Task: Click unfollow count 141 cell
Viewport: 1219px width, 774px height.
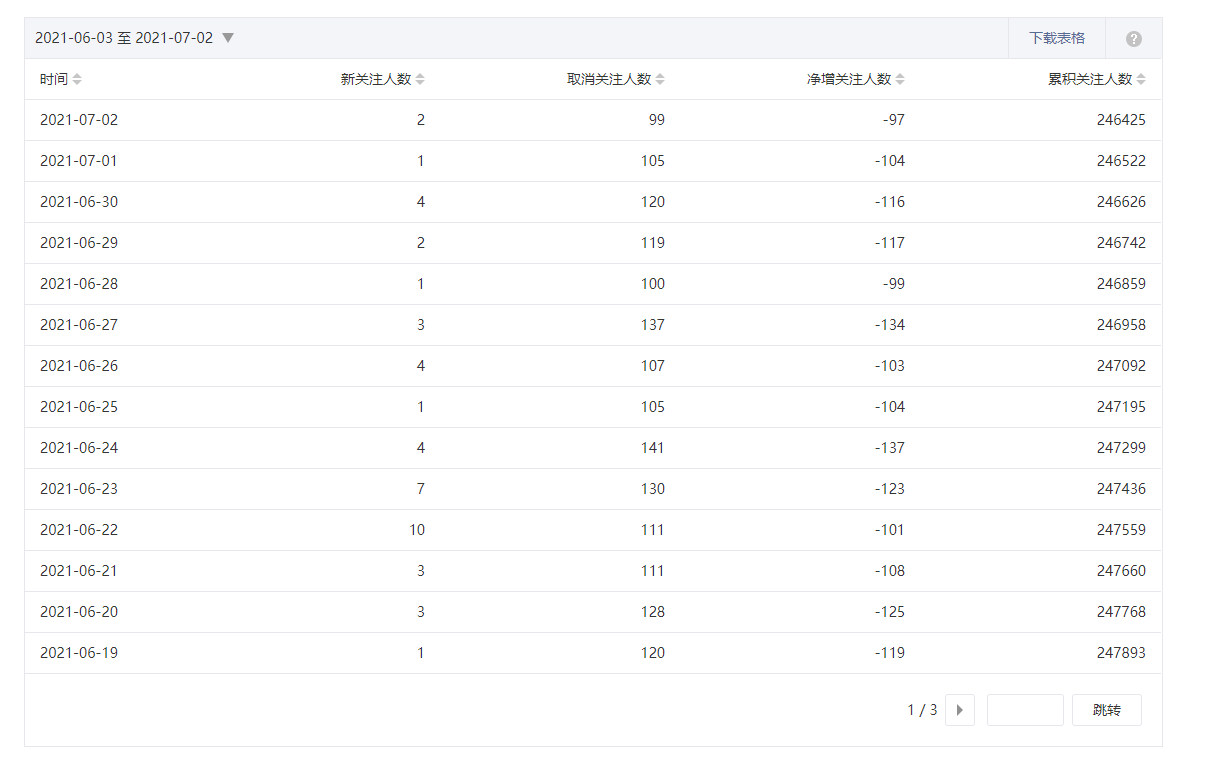Action: click(x=652, y=448)
